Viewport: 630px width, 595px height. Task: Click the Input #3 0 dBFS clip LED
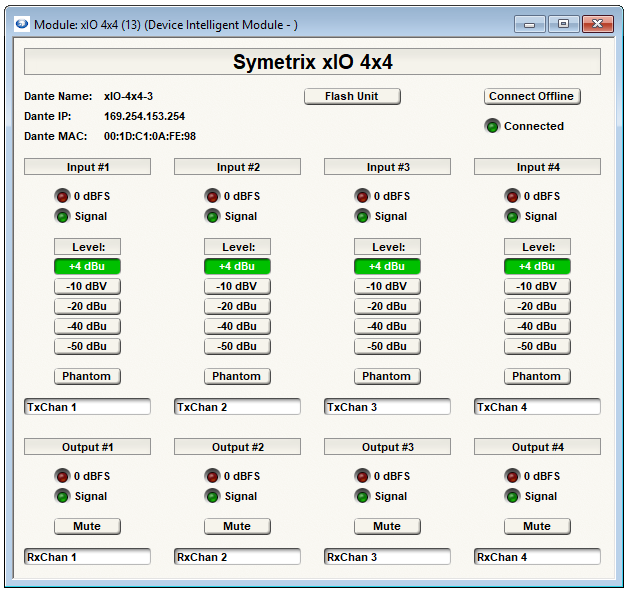point(362,196)
